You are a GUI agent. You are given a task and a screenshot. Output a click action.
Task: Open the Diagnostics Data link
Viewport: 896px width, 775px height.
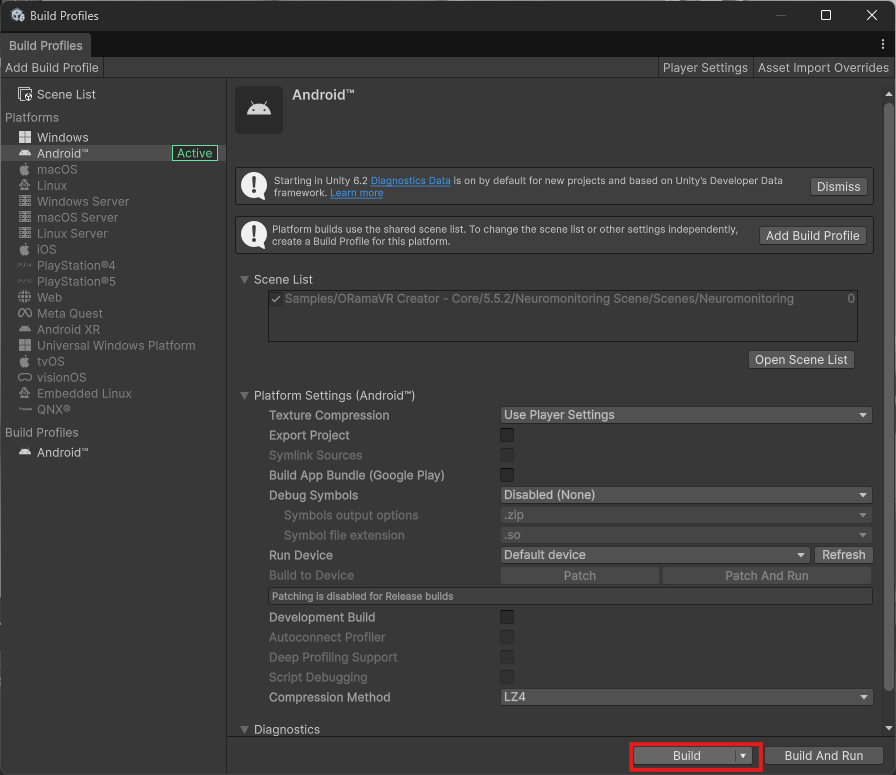tap(410, 181)
